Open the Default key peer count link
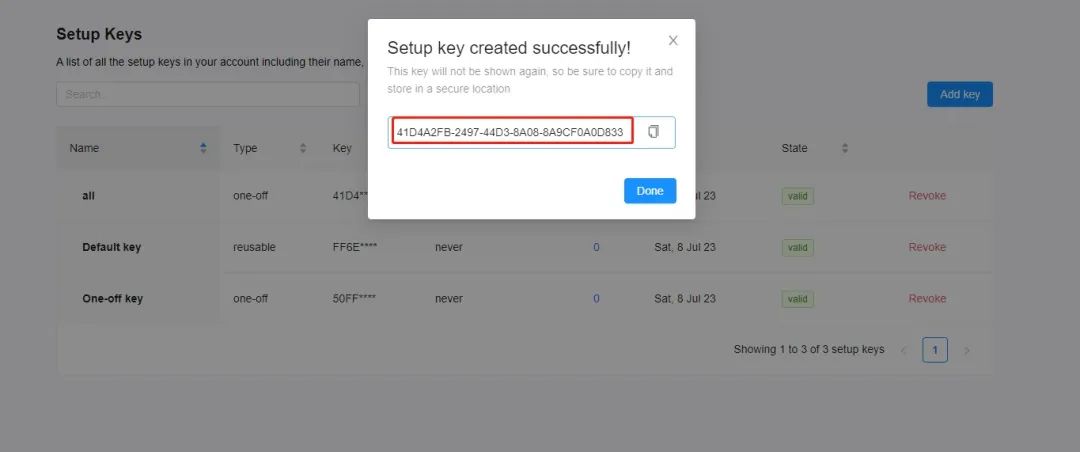This screenshot has height=452, width=1080. (x=596, y=247)
